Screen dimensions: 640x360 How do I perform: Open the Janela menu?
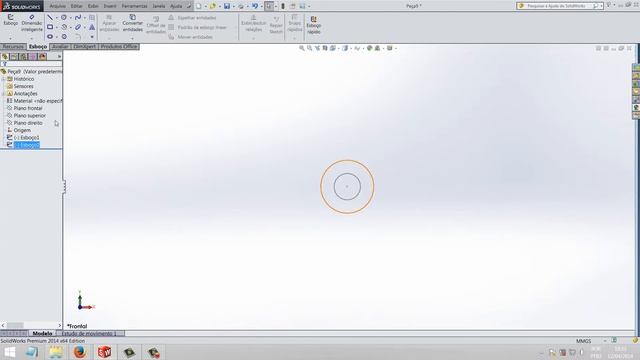click(x=159, y=6)
